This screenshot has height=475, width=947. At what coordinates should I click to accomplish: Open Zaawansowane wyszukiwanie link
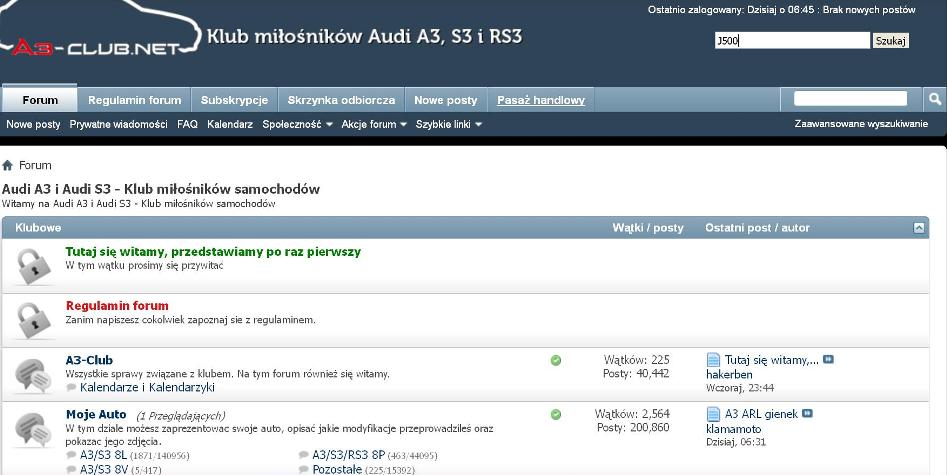pos(861,124)
